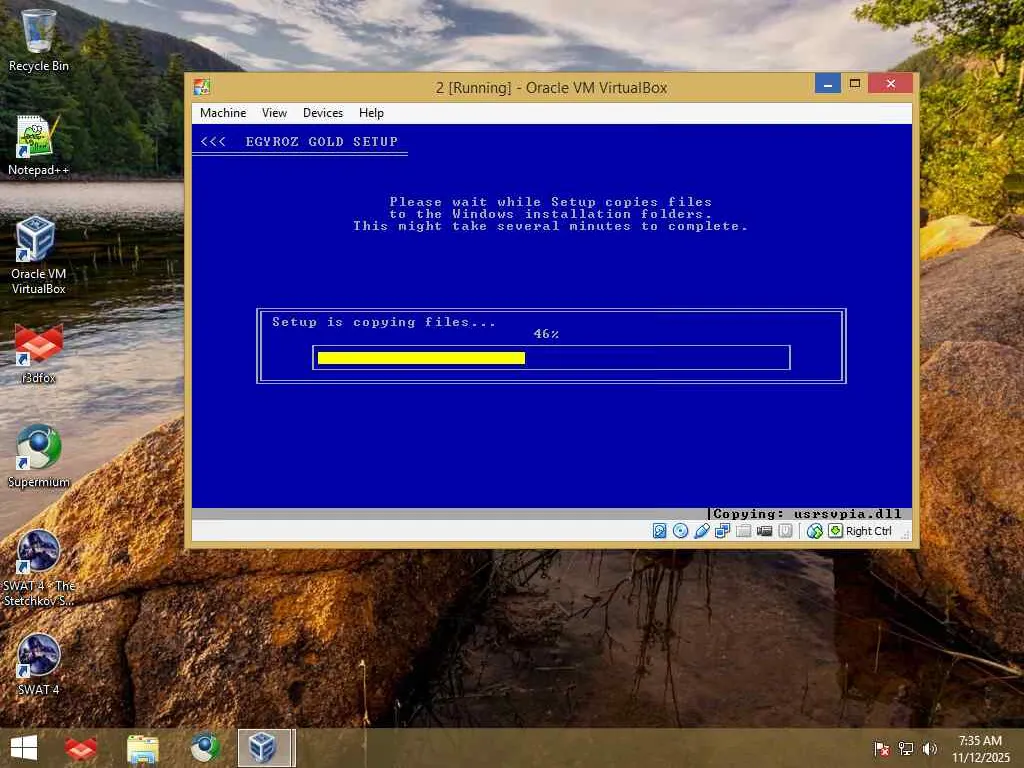
Task: Close the VirtualBox VM window
Action: coord(890,84)
